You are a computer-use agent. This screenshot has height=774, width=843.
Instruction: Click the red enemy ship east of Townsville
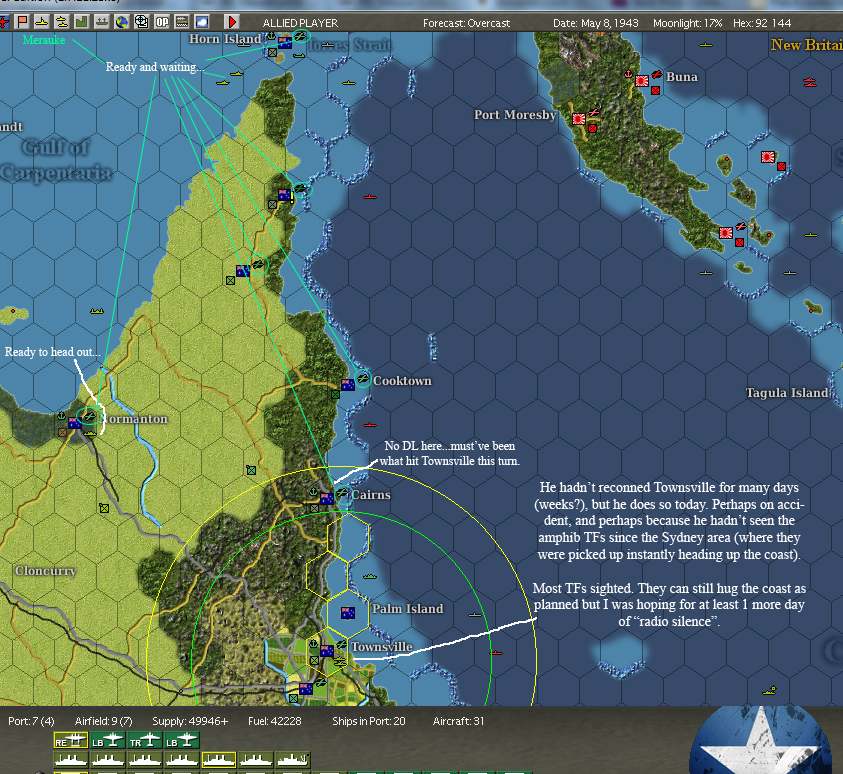(496, 653)
